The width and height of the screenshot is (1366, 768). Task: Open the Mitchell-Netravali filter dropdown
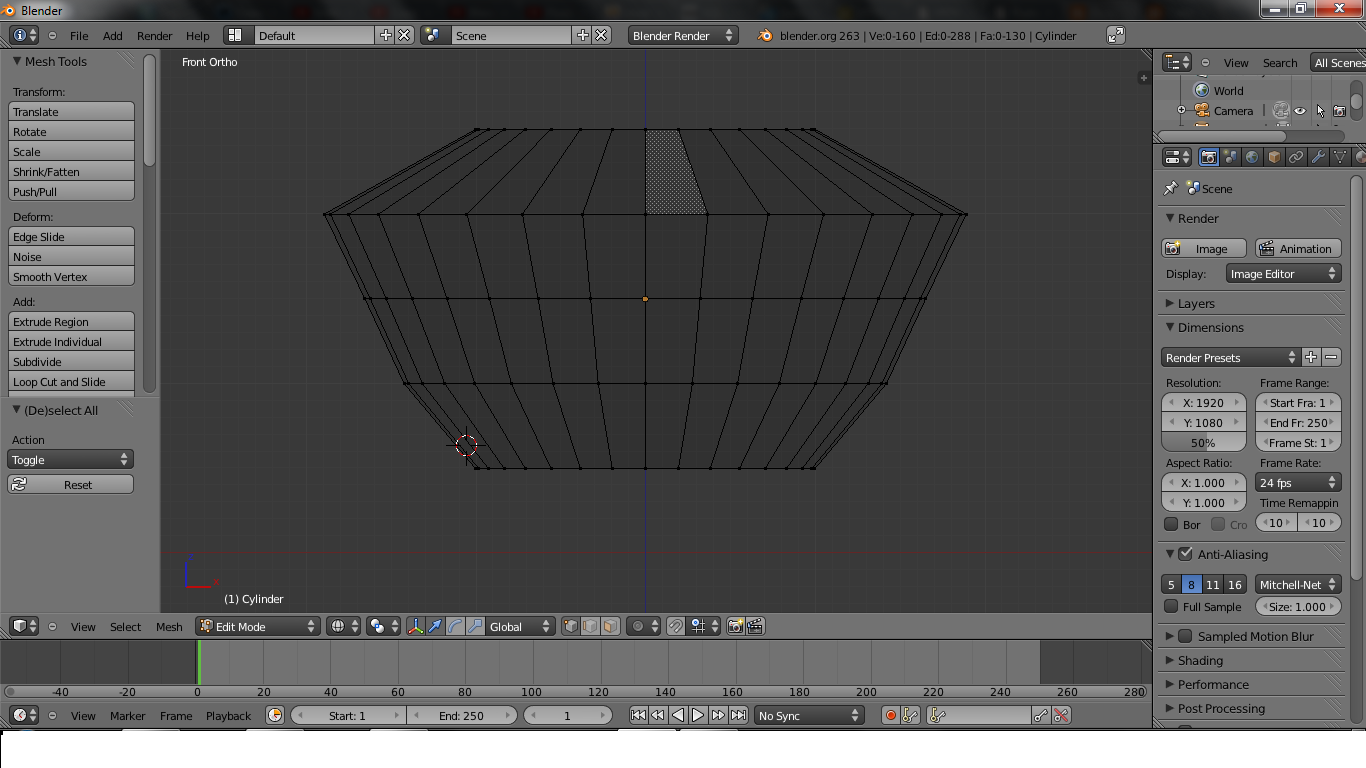[1298, 584]
